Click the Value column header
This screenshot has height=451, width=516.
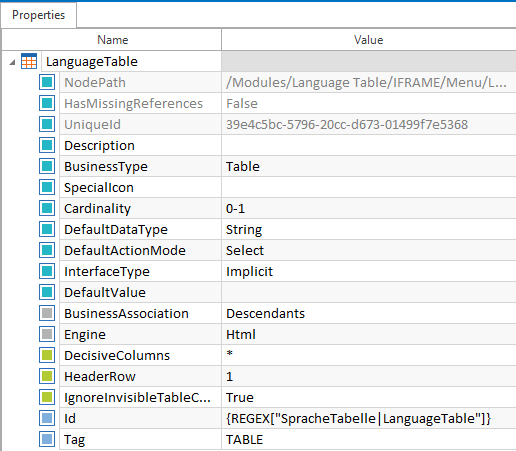[369, 40]
